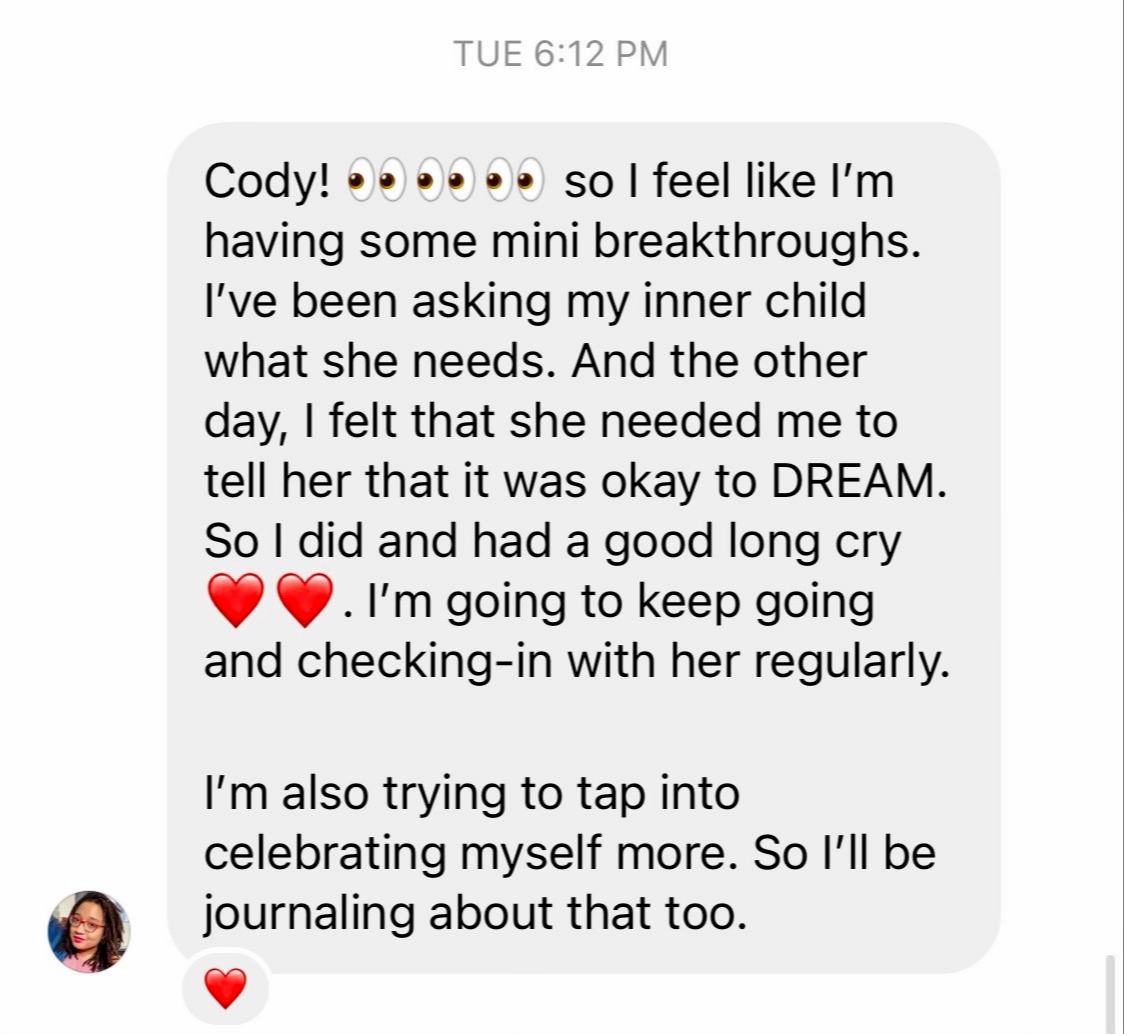The image size is (1125, 1034).
Task: Click the phrase inner child
Action: [x=755, y=301]
